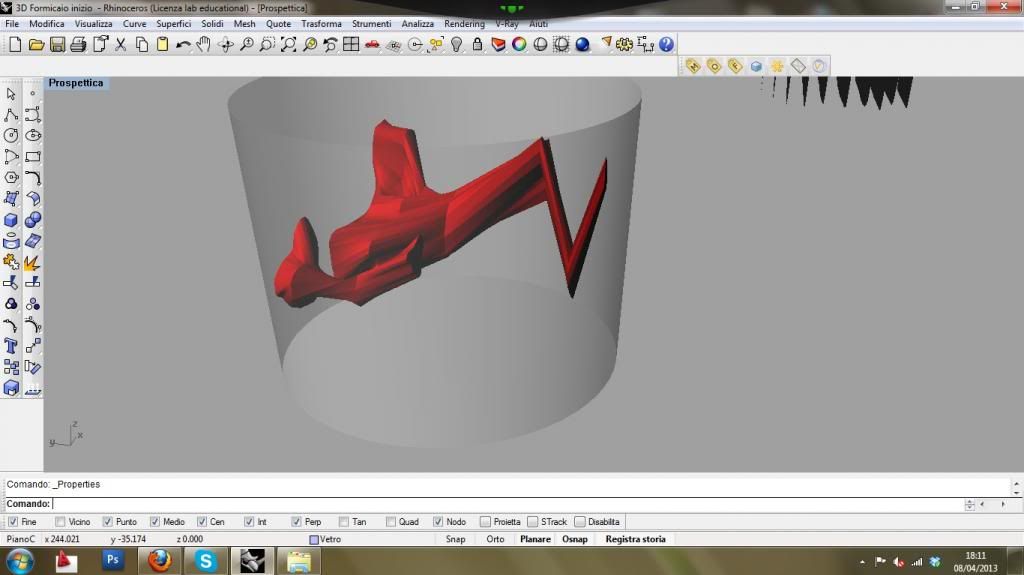
Task: Click into the Comando input field
Action: pos(506,504)
